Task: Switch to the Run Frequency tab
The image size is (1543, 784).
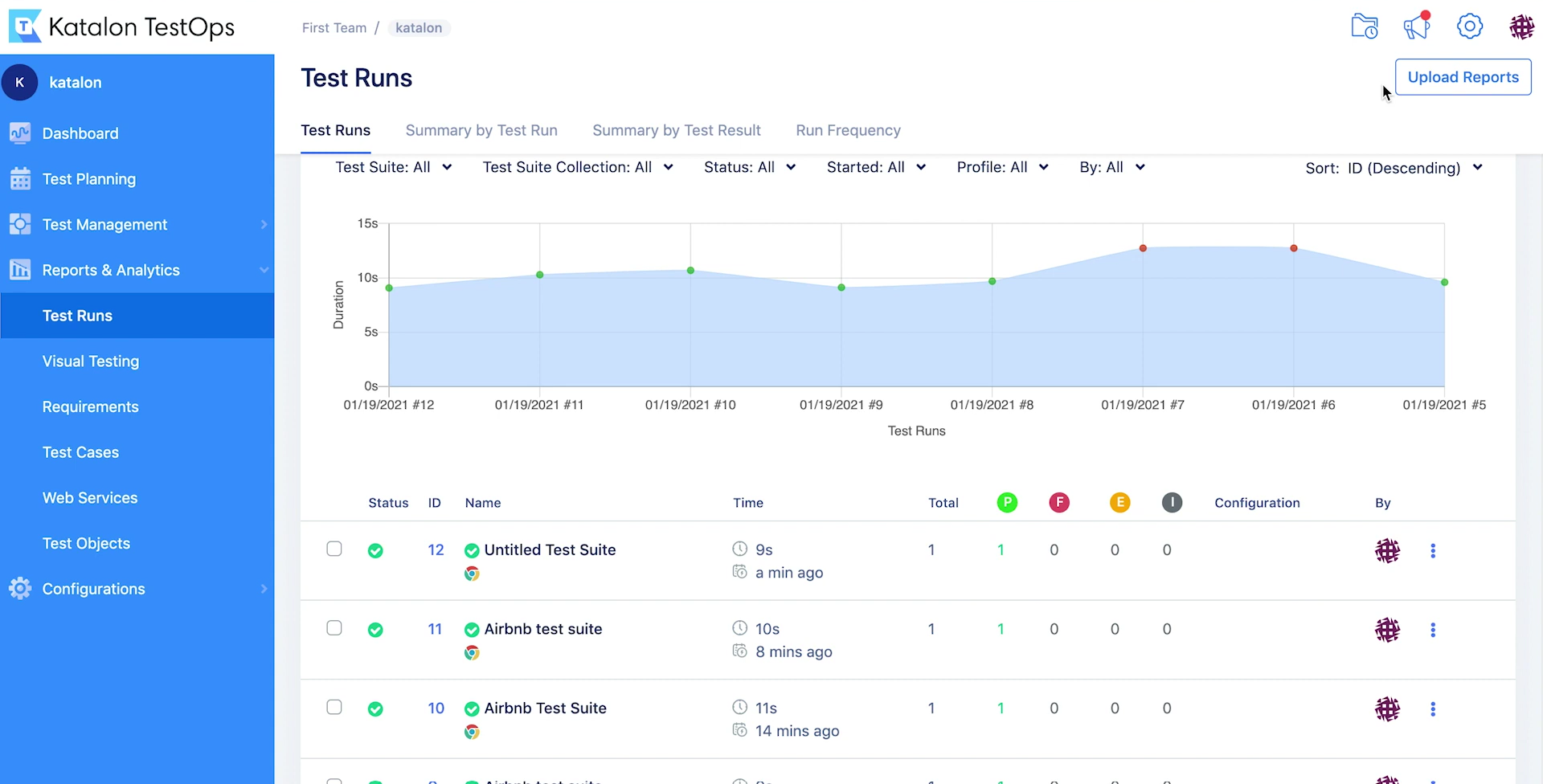Action: (848, 130)
